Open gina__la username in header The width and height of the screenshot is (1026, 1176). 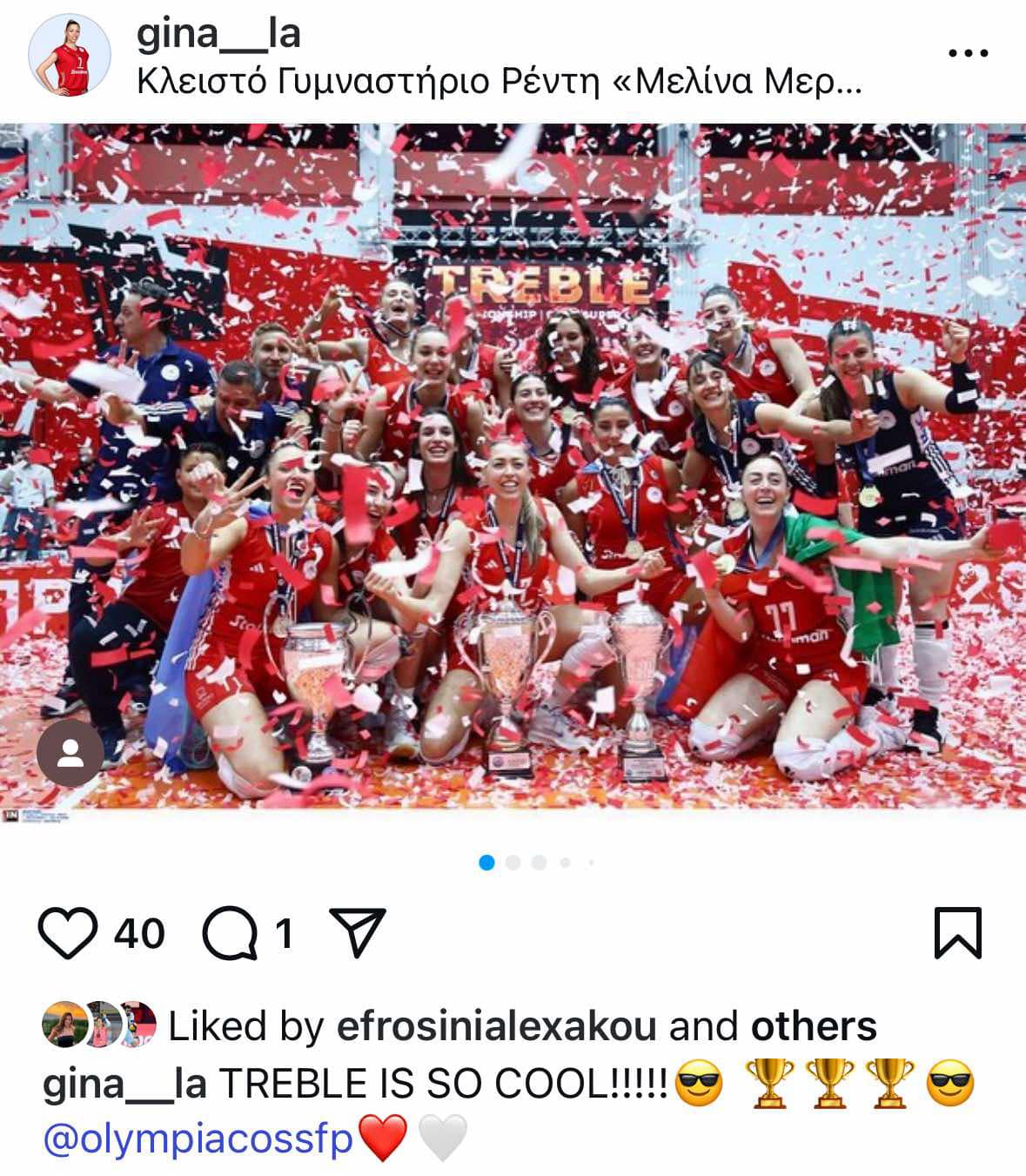coord(219,34)
